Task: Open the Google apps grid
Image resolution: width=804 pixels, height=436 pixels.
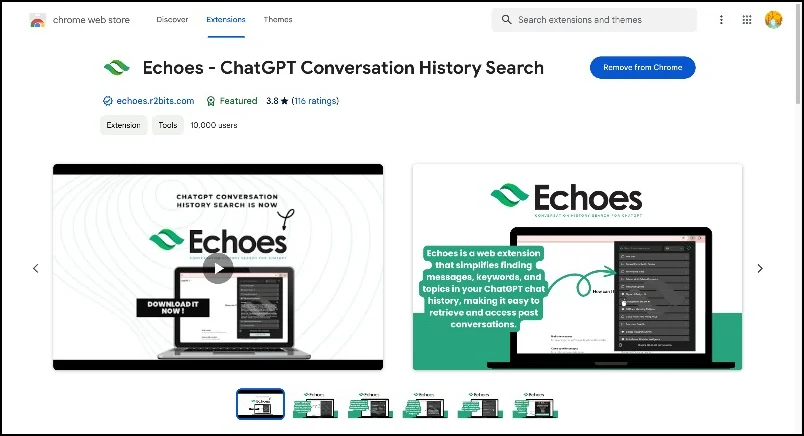Action: pyautogui.click(x=747, y=19)
